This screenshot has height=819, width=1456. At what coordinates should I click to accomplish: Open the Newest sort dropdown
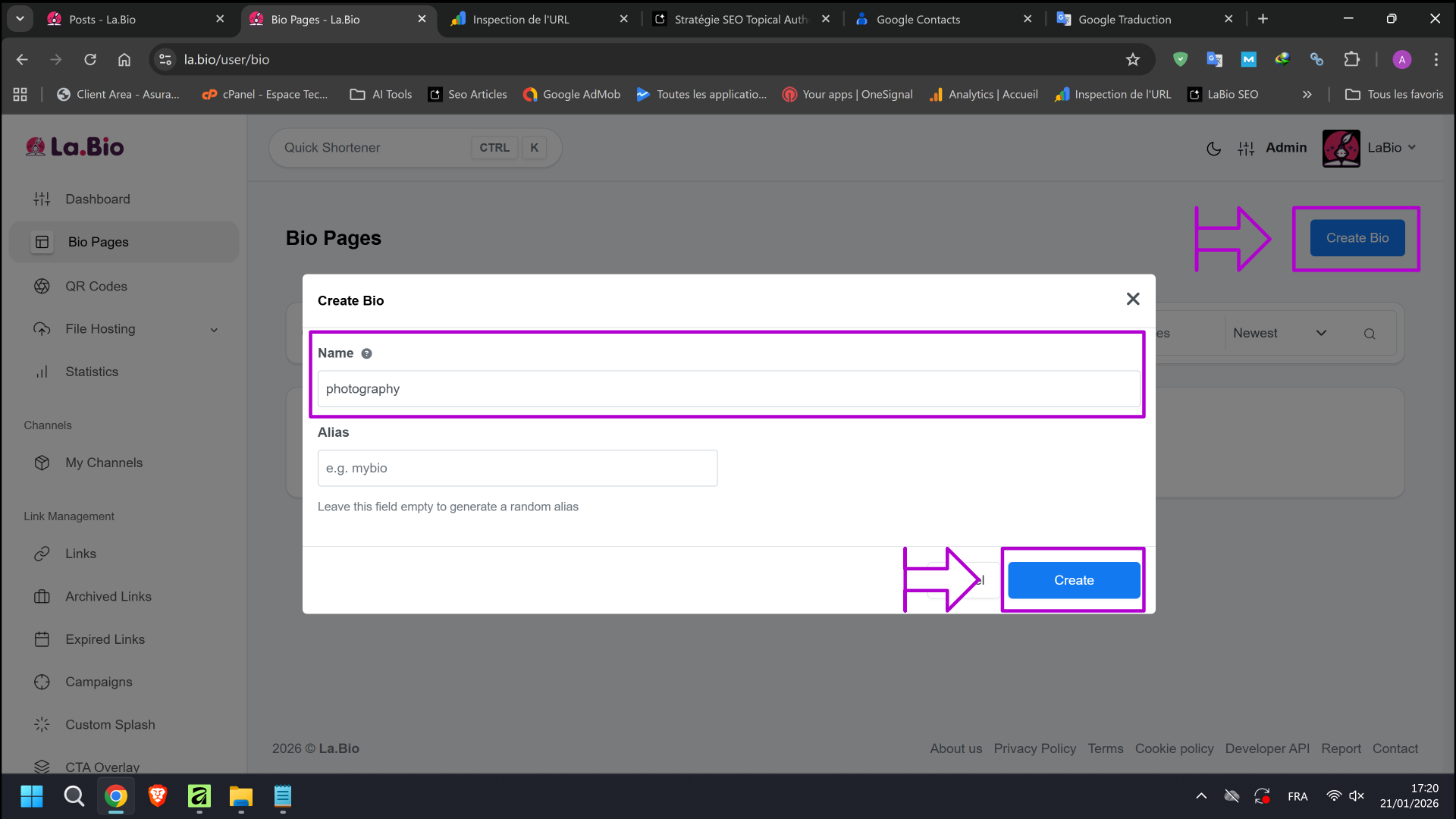pyautogui.click(x=1279, y=333)
